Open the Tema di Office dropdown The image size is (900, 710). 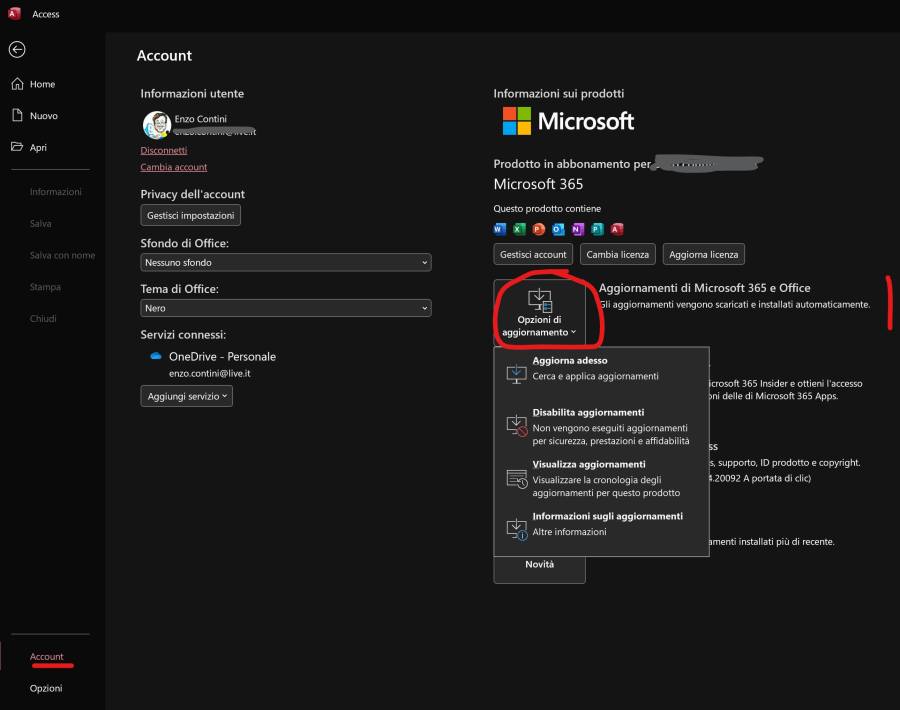click(x=285, y=308)
